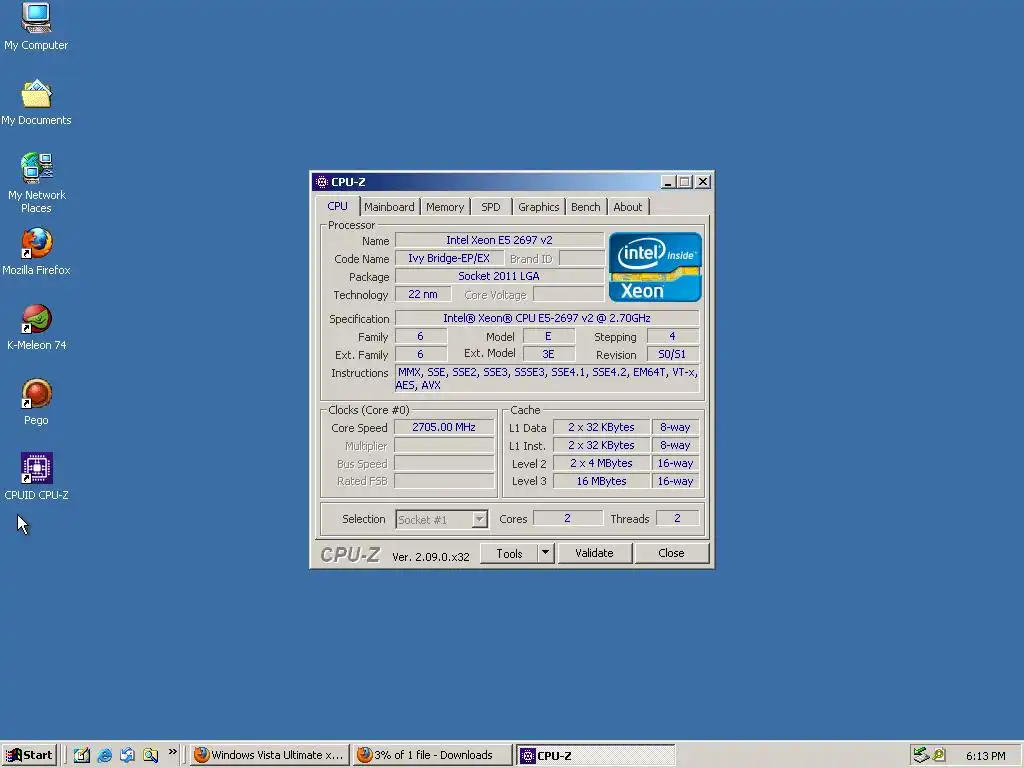Screen dimensions: 1024x768
Task: Click the Instructions list text
Action: pyautogui.click(x=547, y=379)
